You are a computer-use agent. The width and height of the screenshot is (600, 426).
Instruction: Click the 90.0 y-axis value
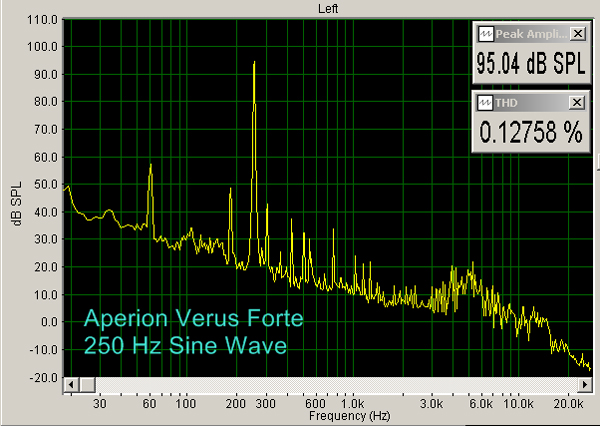[46, 74]
